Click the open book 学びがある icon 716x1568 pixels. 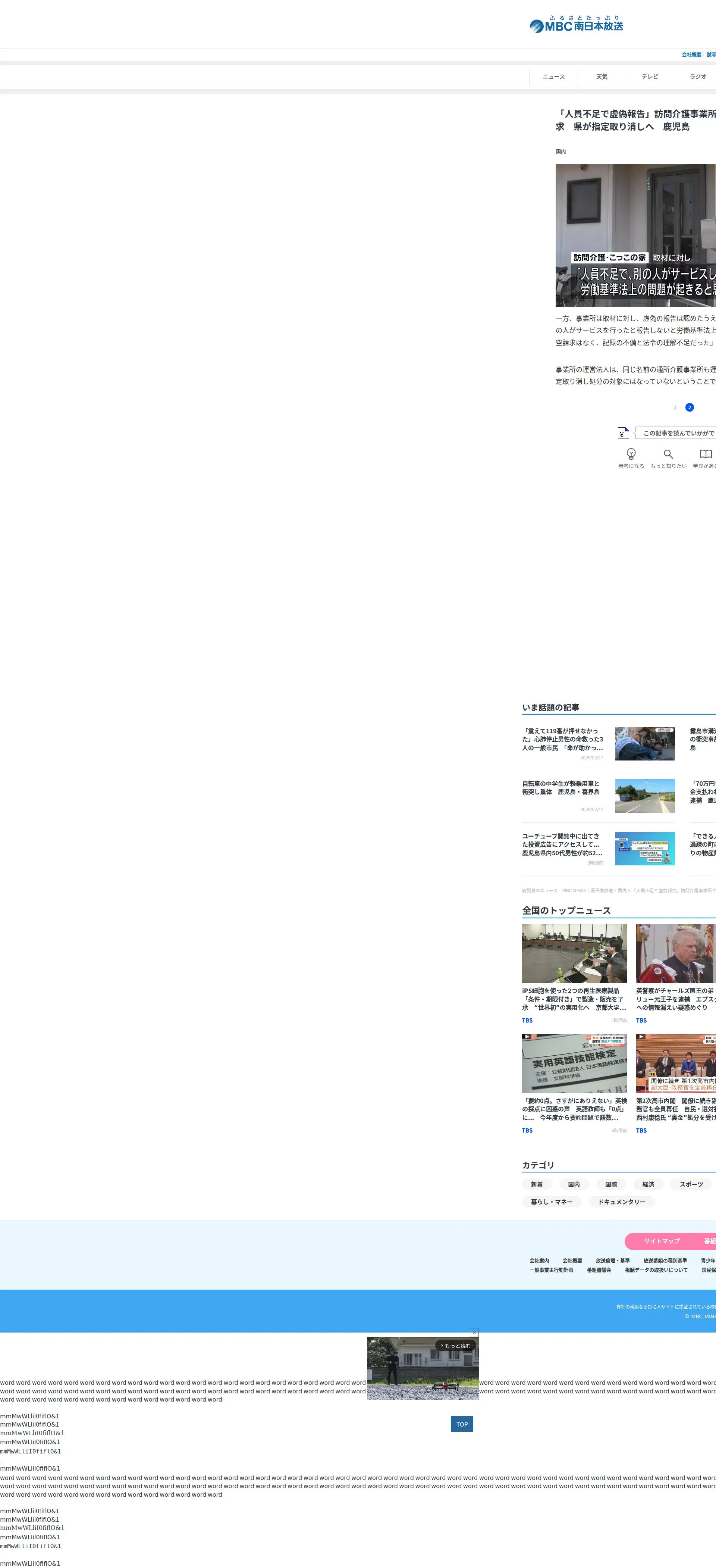pos(705,454)
